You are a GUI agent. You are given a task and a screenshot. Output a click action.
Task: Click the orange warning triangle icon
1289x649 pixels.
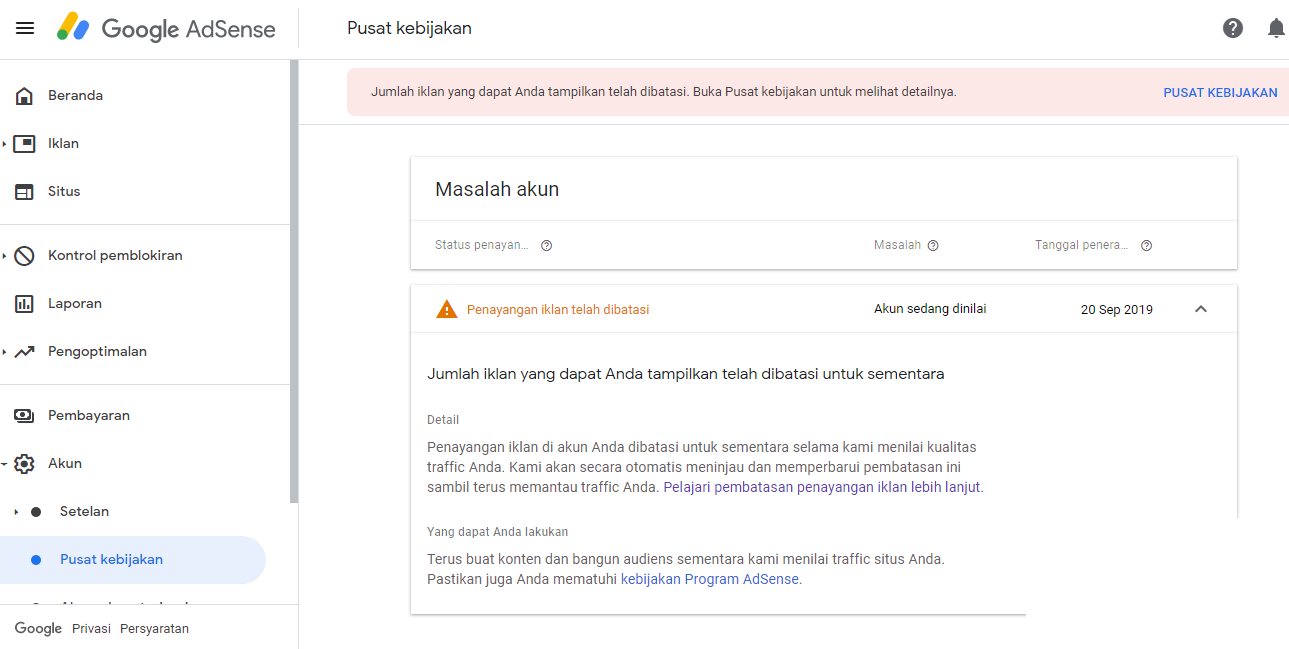(x=445, y=309)
